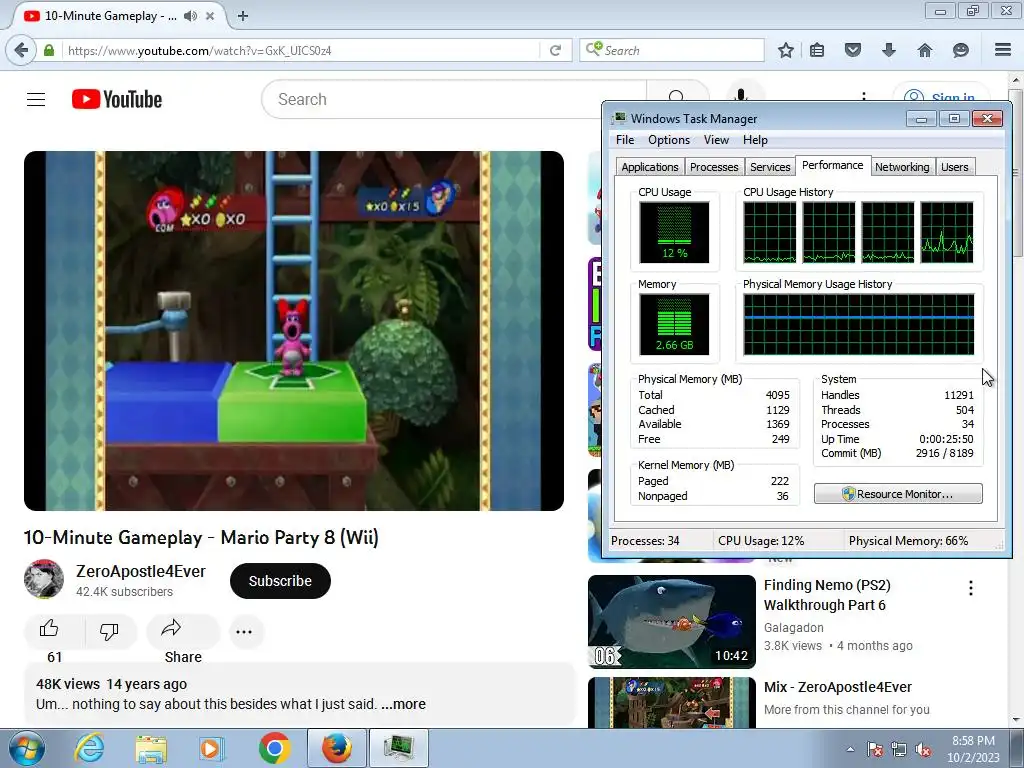Viewport: 1024px width, 768px height.
Task: Open the ZeroApostle4Ever channel avatar
Action: tap(44, 579)
